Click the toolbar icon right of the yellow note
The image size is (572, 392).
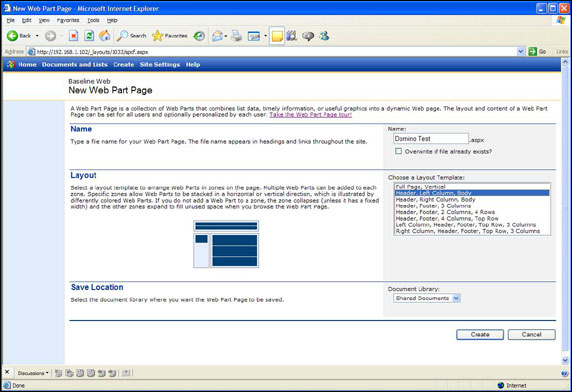coord(292,36)
